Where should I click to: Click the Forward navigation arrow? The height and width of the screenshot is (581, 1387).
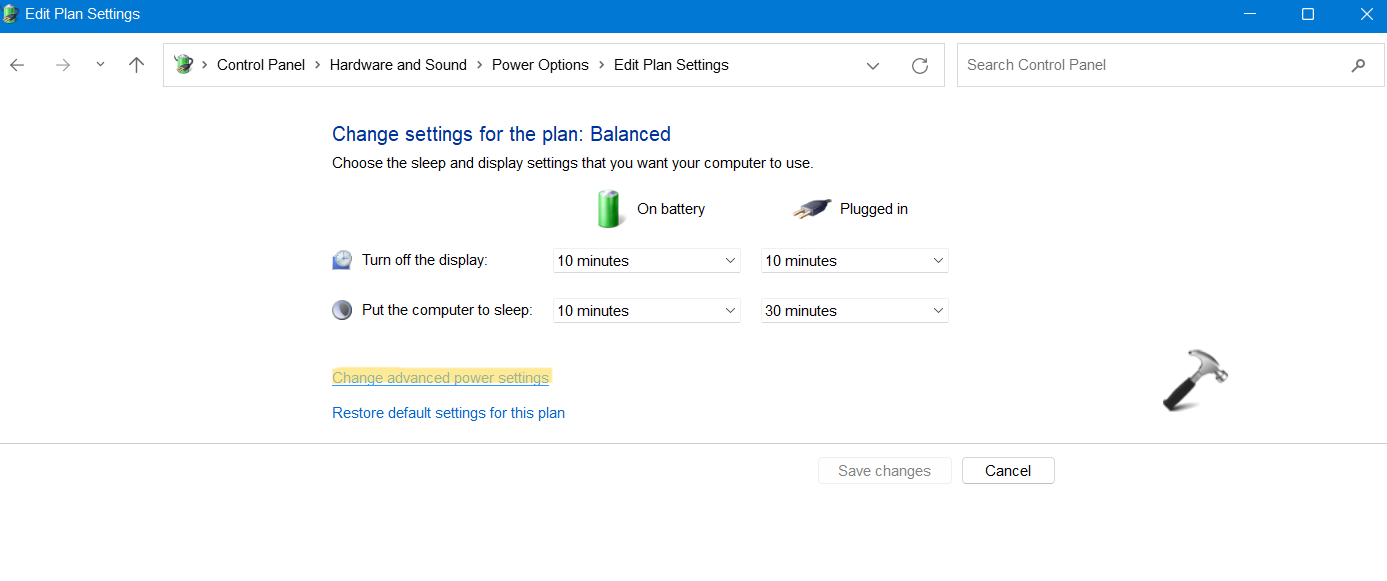pos(63,65)
